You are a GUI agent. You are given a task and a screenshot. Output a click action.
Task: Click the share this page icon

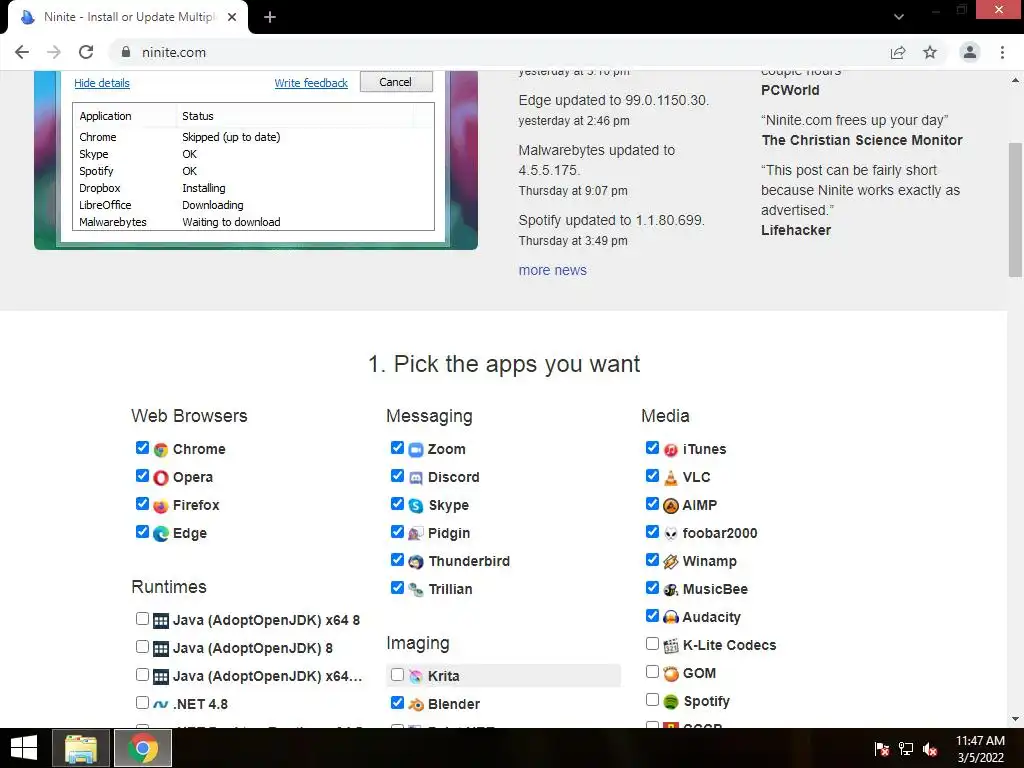point(898,52)
